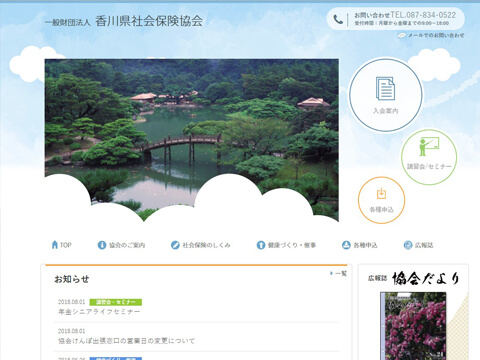Open 健康づくり・催事 menu item
Viewport: 480px width, 360px height.
point(292,245)
